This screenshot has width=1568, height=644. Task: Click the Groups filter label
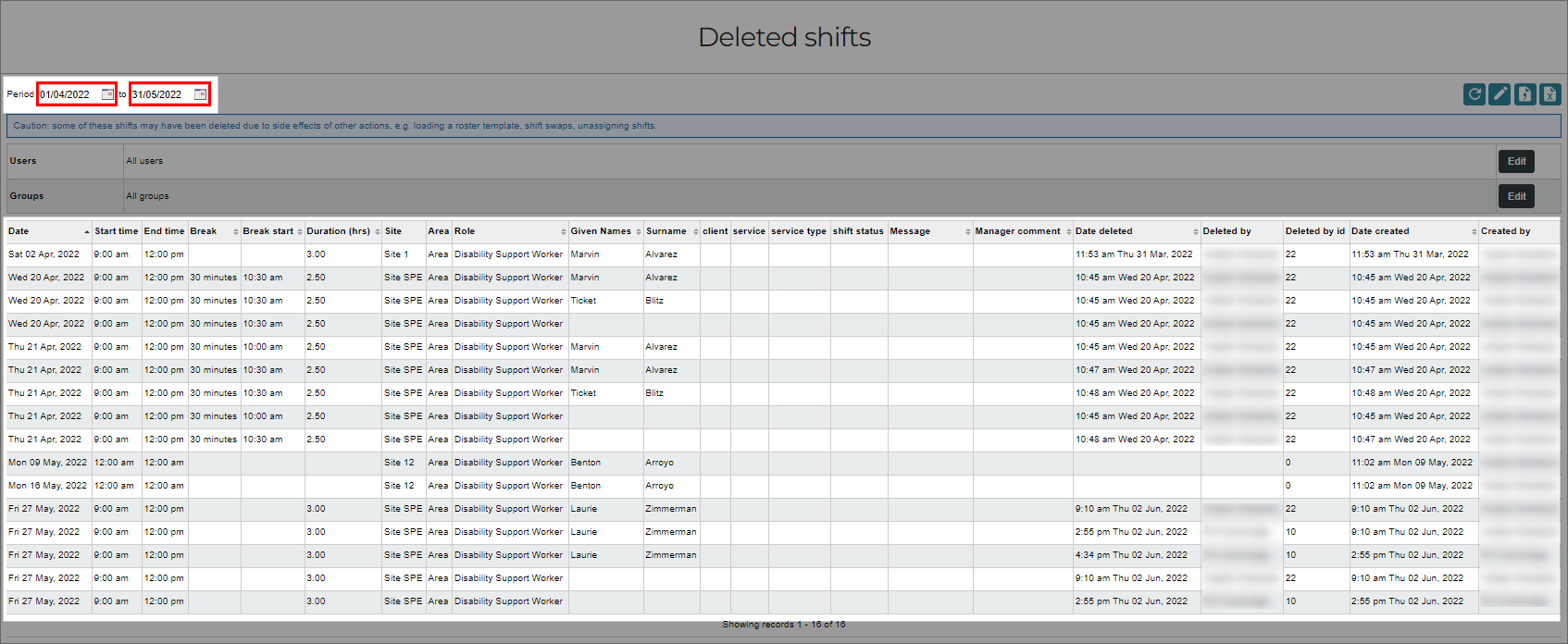click(27, 196)
